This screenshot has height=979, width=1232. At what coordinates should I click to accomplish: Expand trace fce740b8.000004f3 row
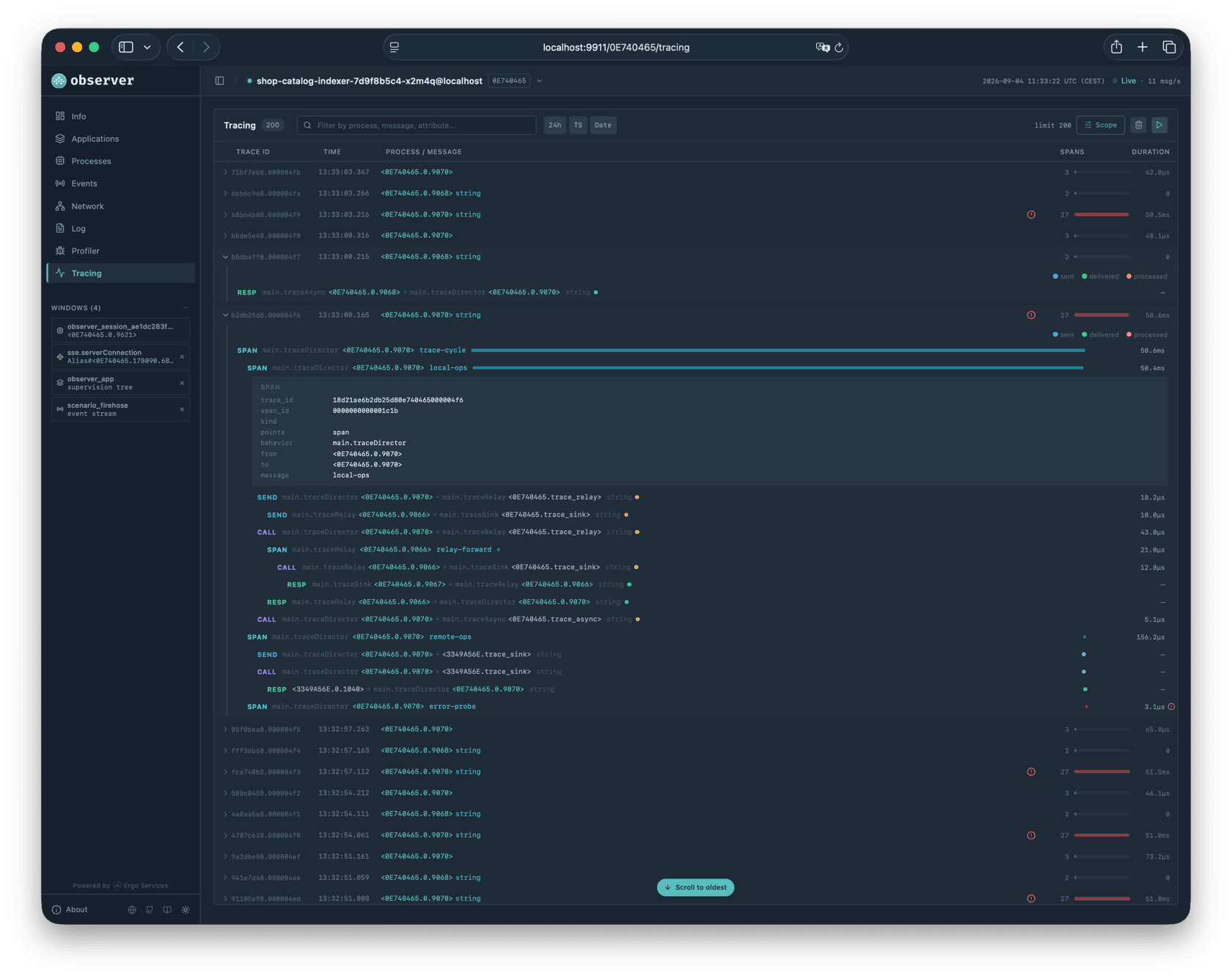225,772
